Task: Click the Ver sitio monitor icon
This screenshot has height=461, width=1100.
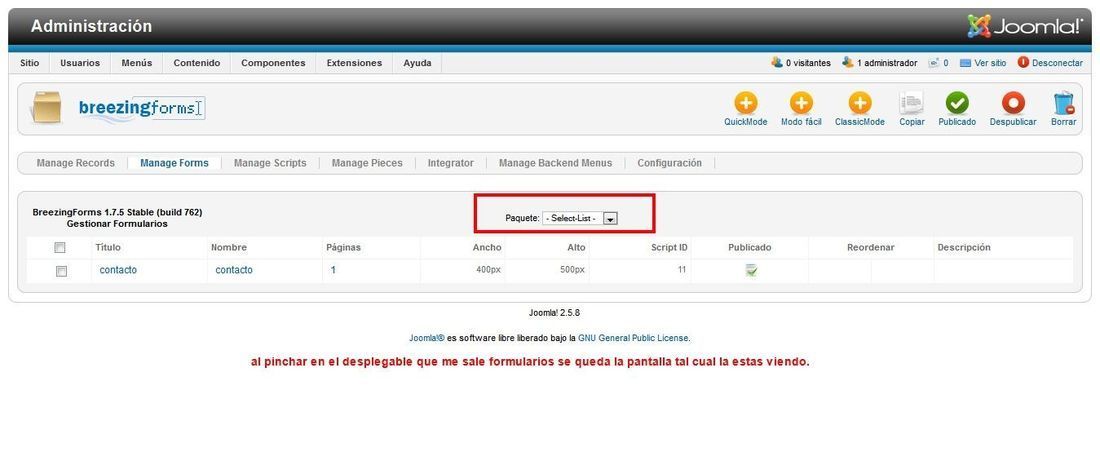Action: point(965,63)
